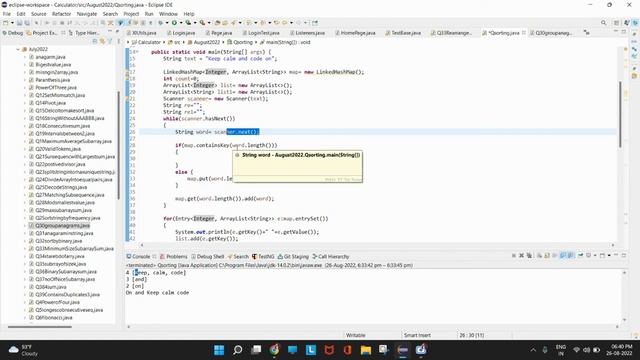Show hidden system tray icons chevron

[x=533, y=350]
